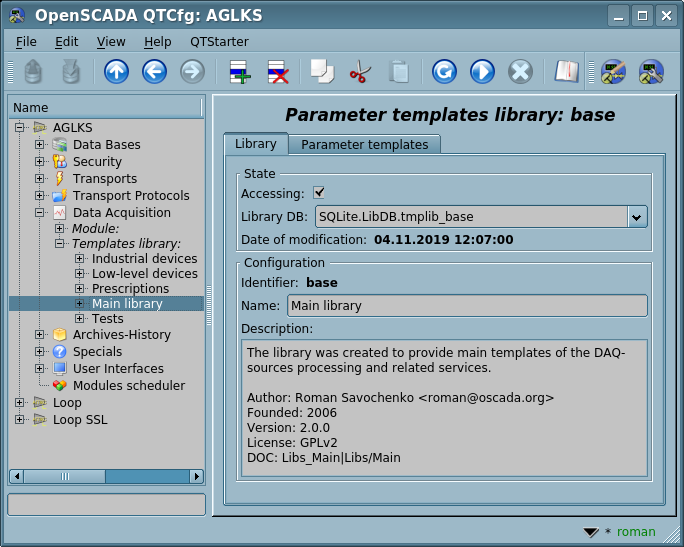Expand the Loop SSL station node

pyautogui.click(x=19, y=420)
